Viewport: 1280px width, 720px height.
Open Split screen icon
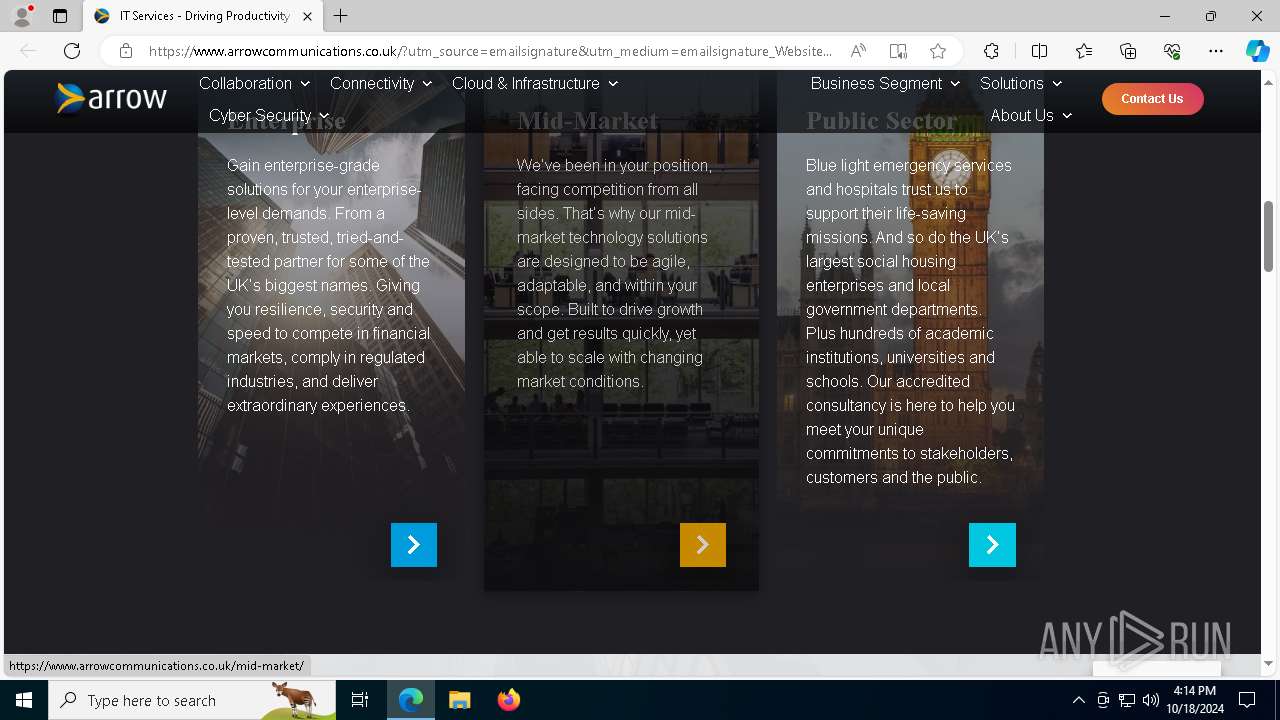point(1039,51)
